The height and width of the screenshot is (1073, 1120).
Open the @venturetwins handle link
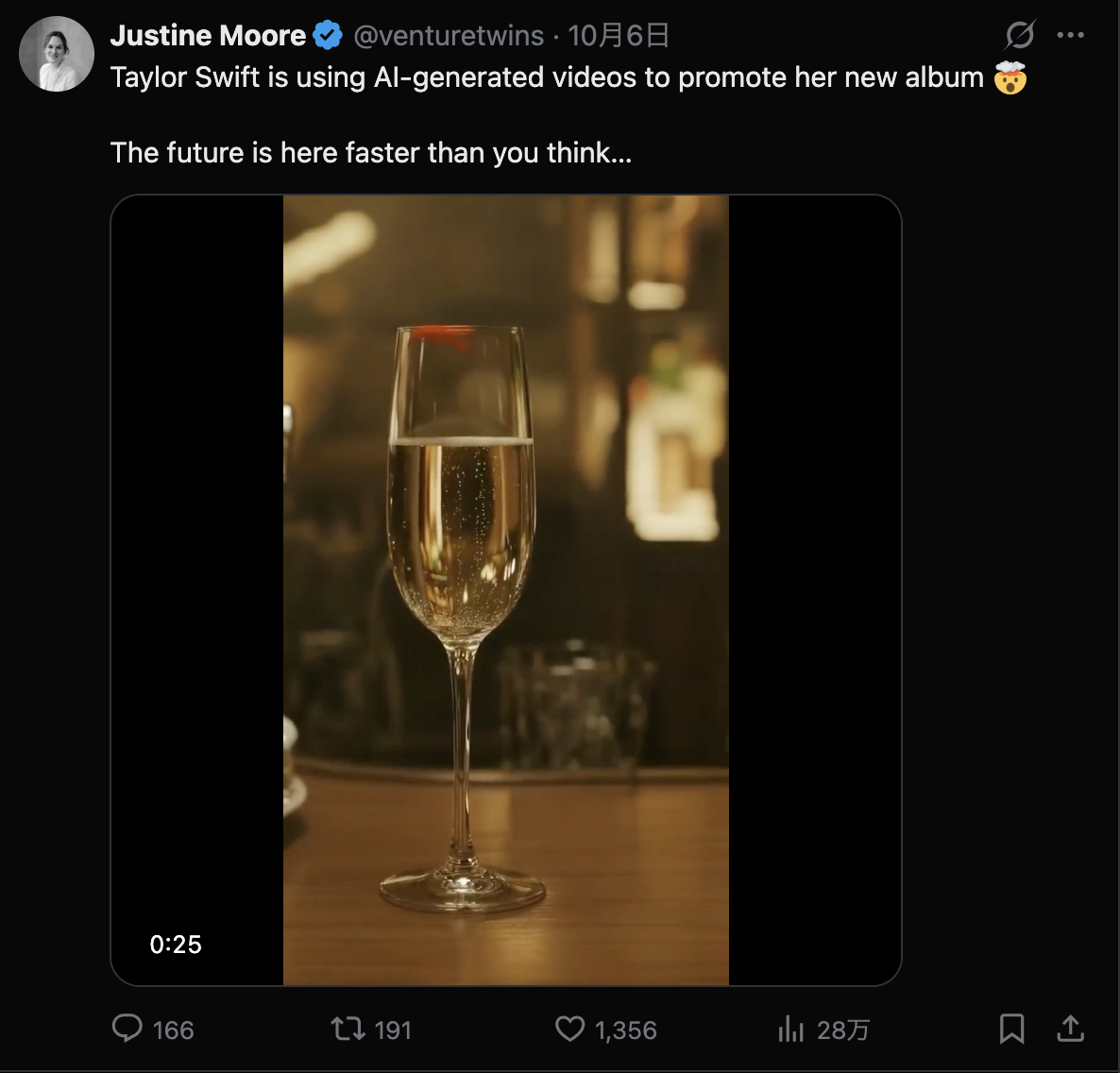point(449,36)
